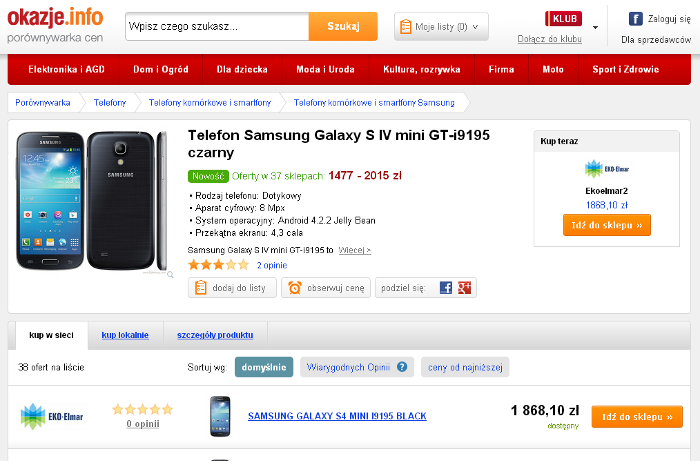Share product on Google Plus icon
700x467 pixels.
coord(464,288)
